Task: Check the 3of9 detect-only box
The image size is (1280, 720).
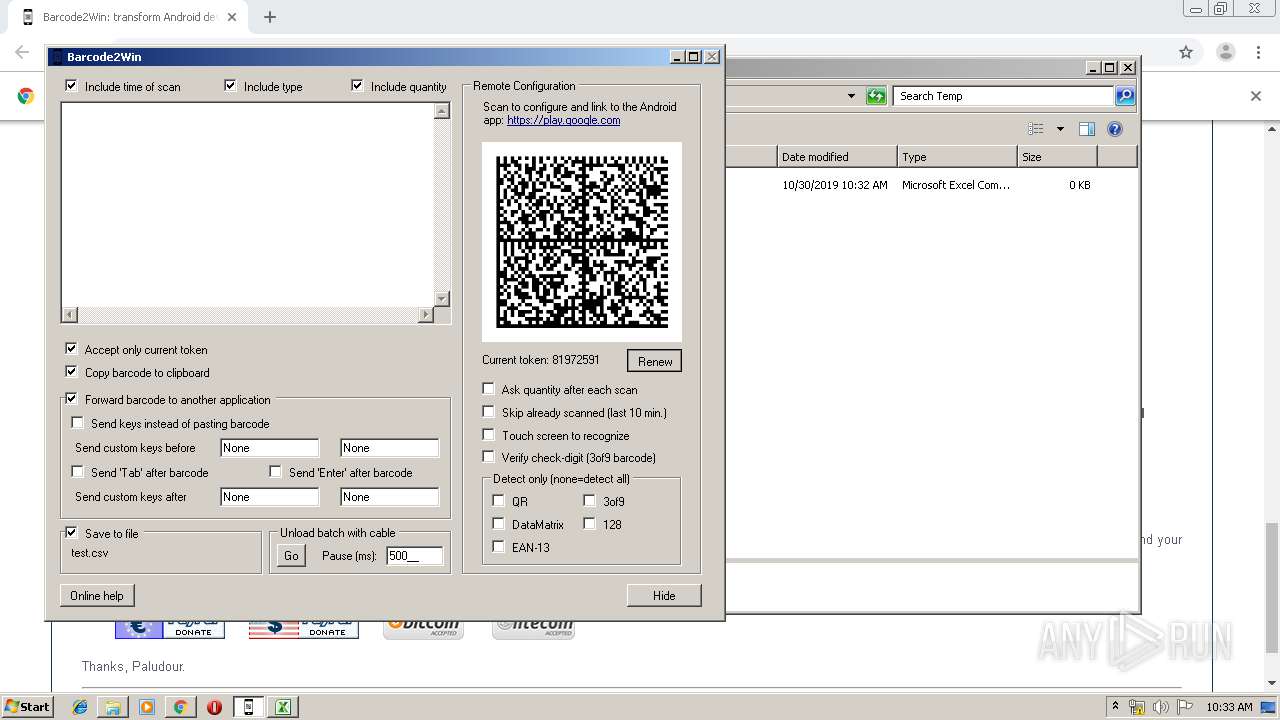Action: [x=589, y=501]
